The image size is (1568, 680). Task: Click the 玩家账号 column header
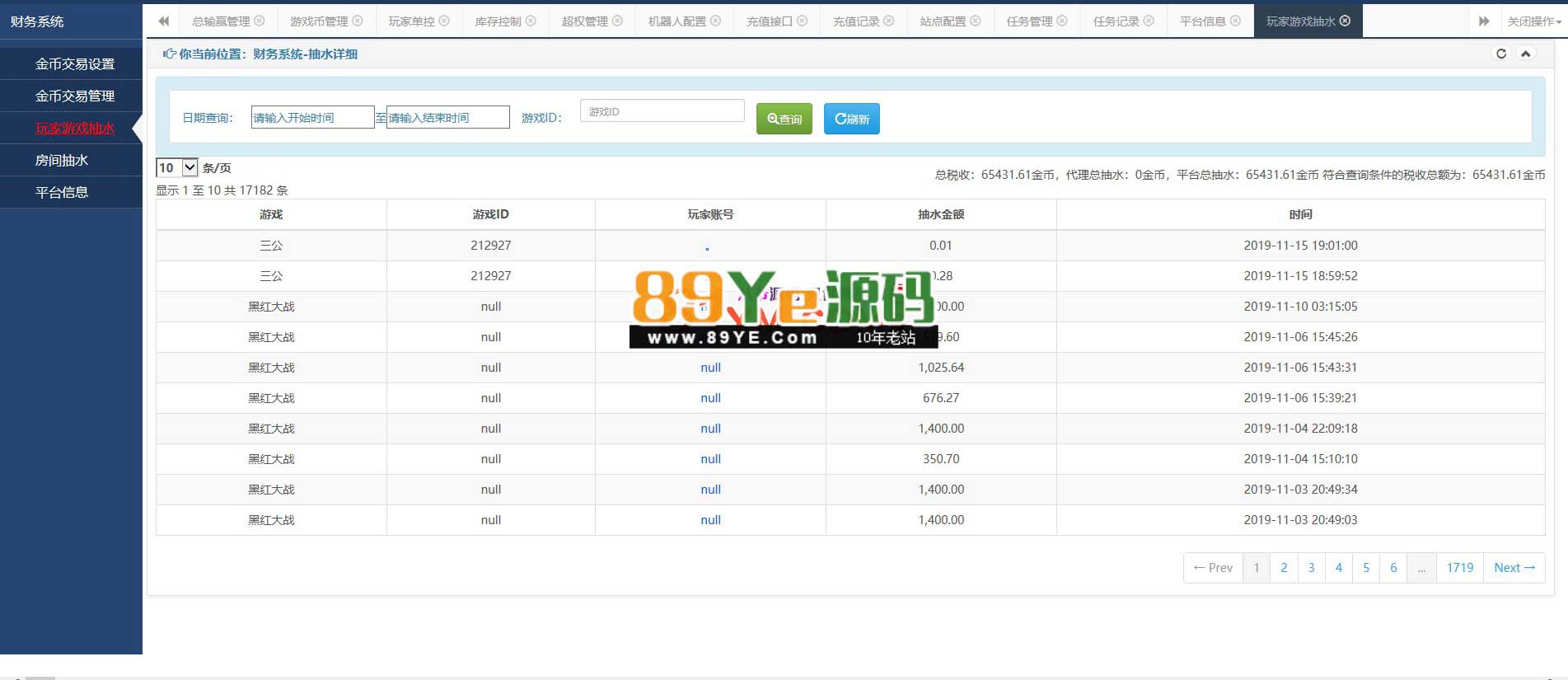710,214
